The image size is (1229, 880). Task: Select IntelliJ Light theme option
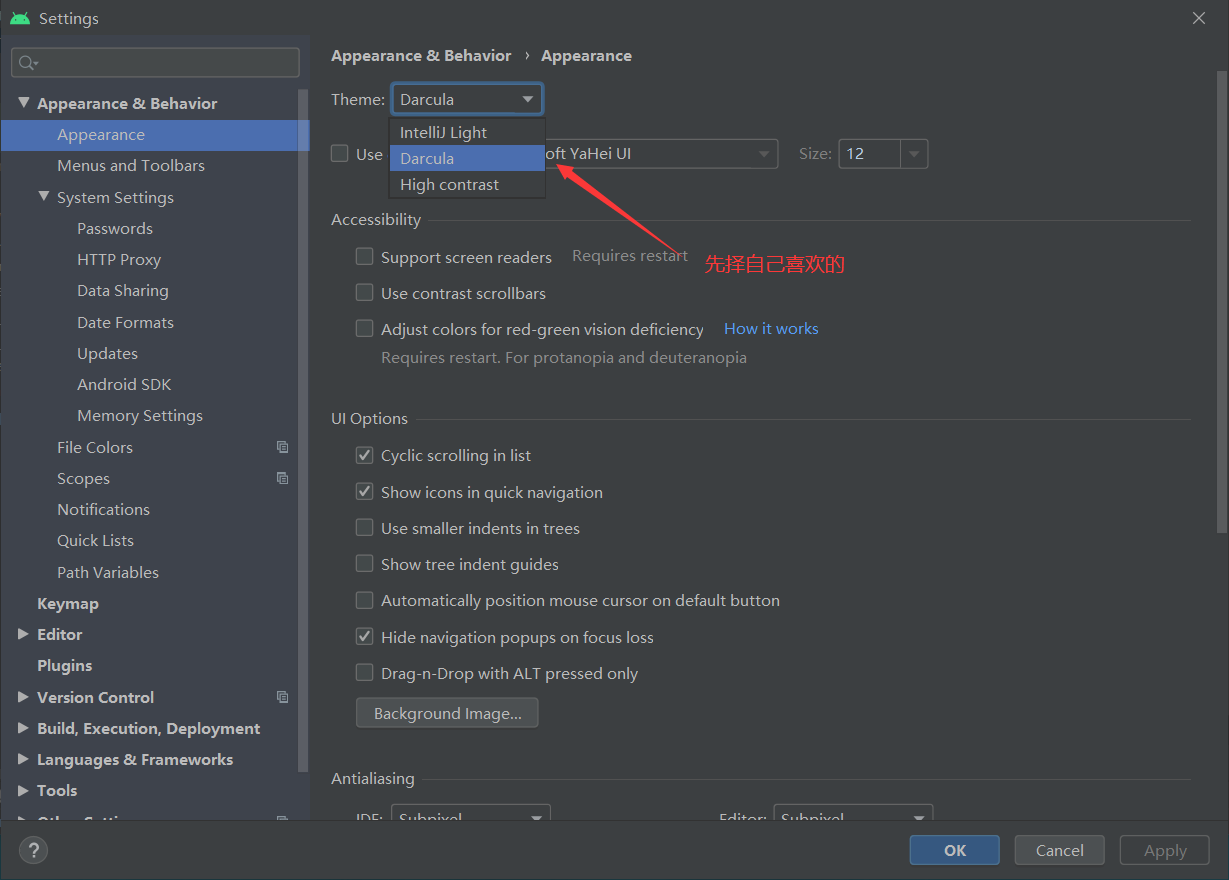click(467, 132)
